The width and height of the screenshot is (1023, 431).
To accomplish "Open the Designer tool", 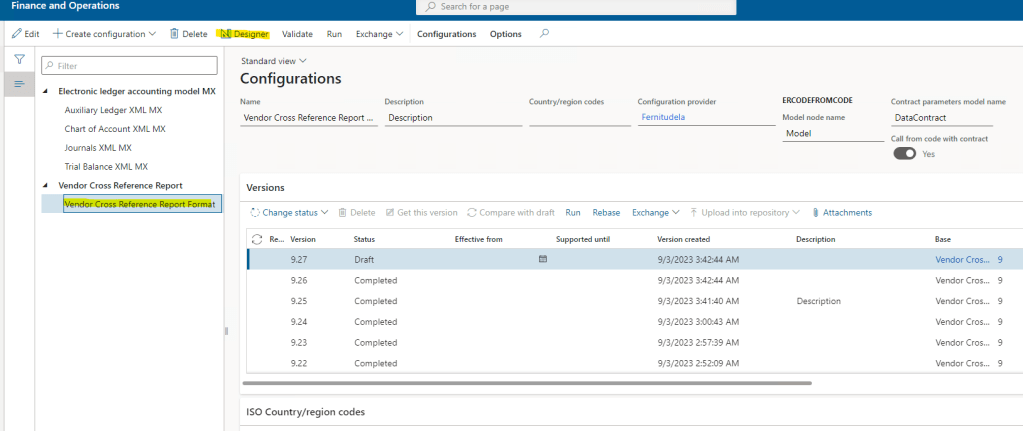I will click(244, 34).
